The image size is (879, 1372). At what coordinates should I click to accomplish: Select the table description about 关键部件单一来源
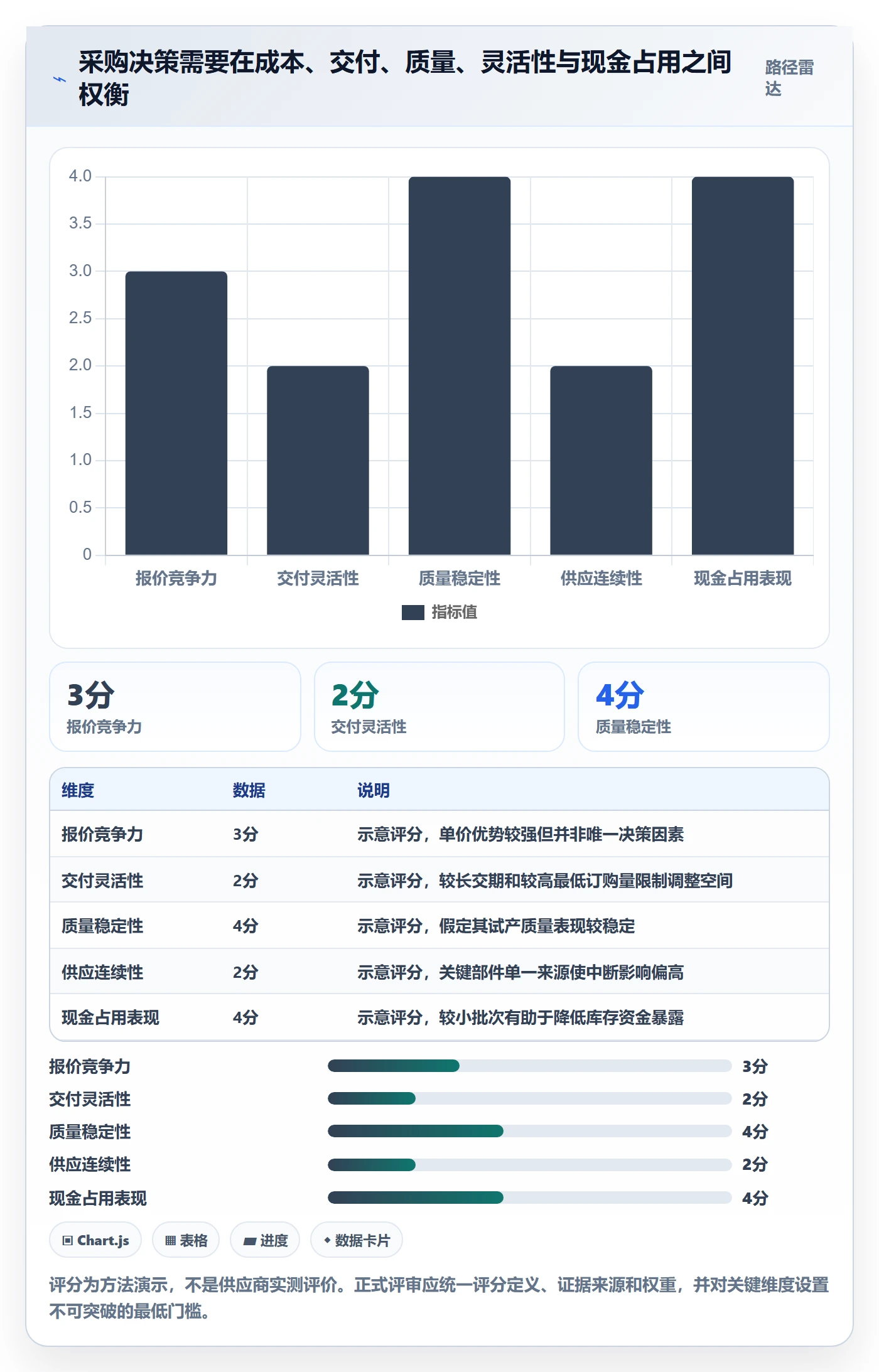(x=520, y=972)
